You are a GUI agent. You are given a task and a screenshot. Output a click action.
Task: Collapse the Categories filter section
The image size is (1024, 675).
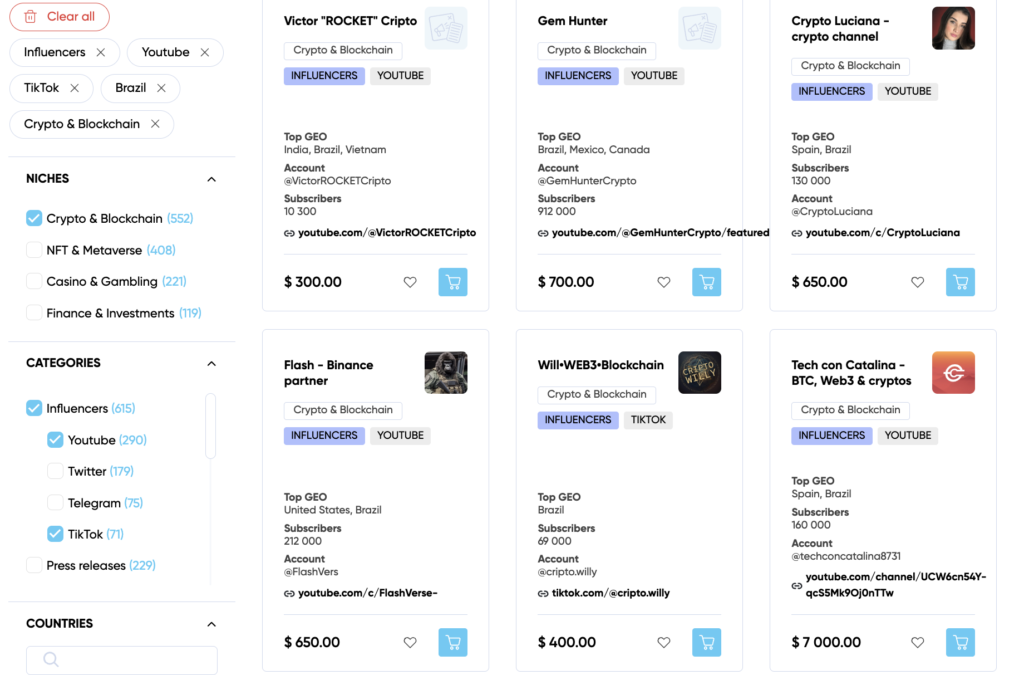211,363
